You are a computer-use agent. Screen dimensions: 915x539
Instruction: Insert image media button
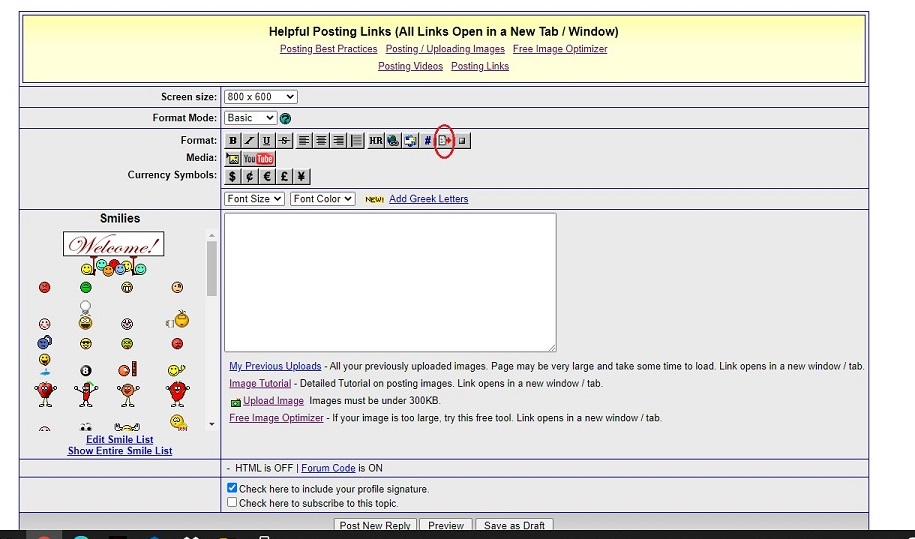coord(232,159)
